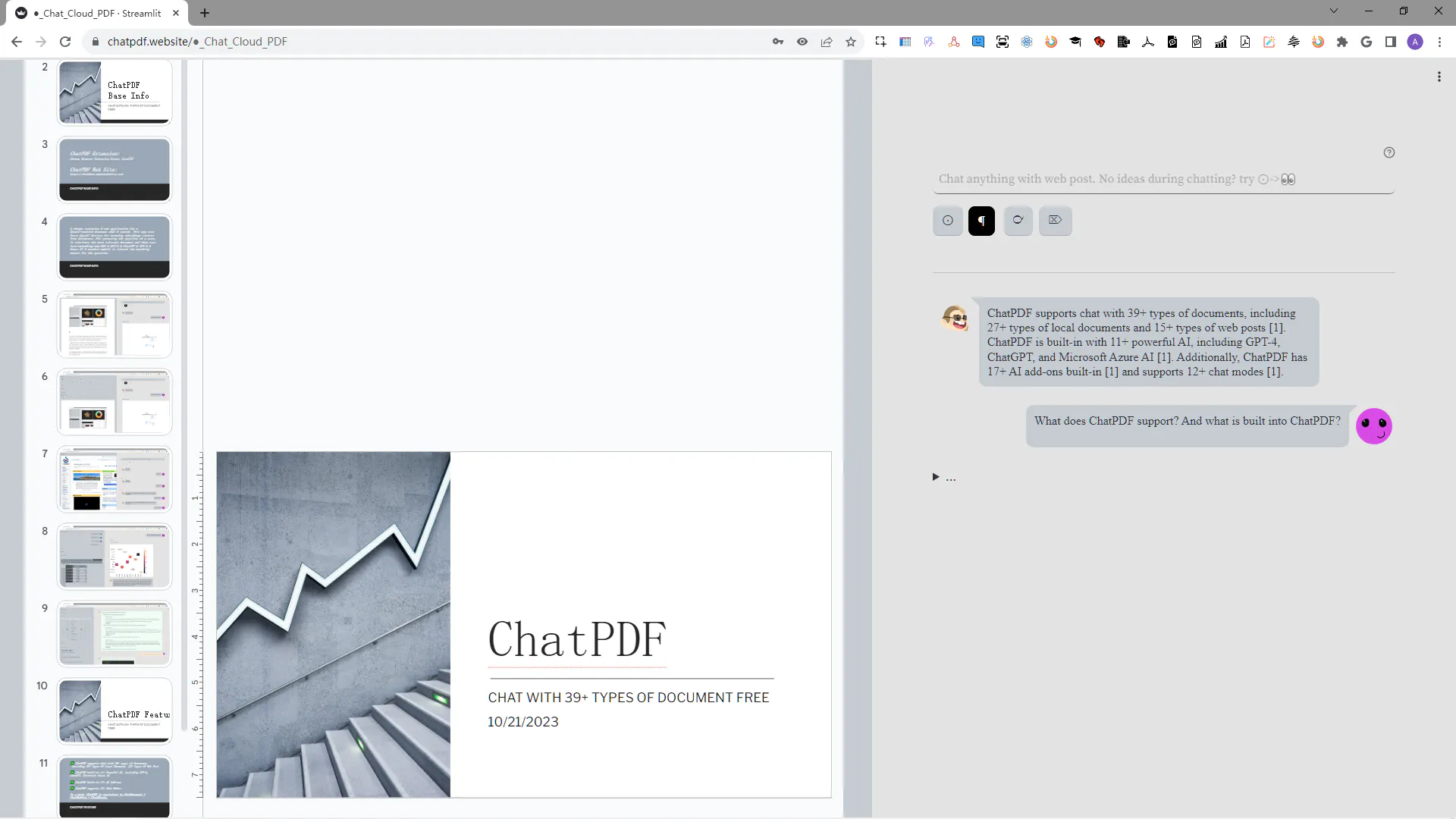The height and width of the screenshot is (819, 1456).
Task: Click the eye icon in address bar
Action: [802, 42]
